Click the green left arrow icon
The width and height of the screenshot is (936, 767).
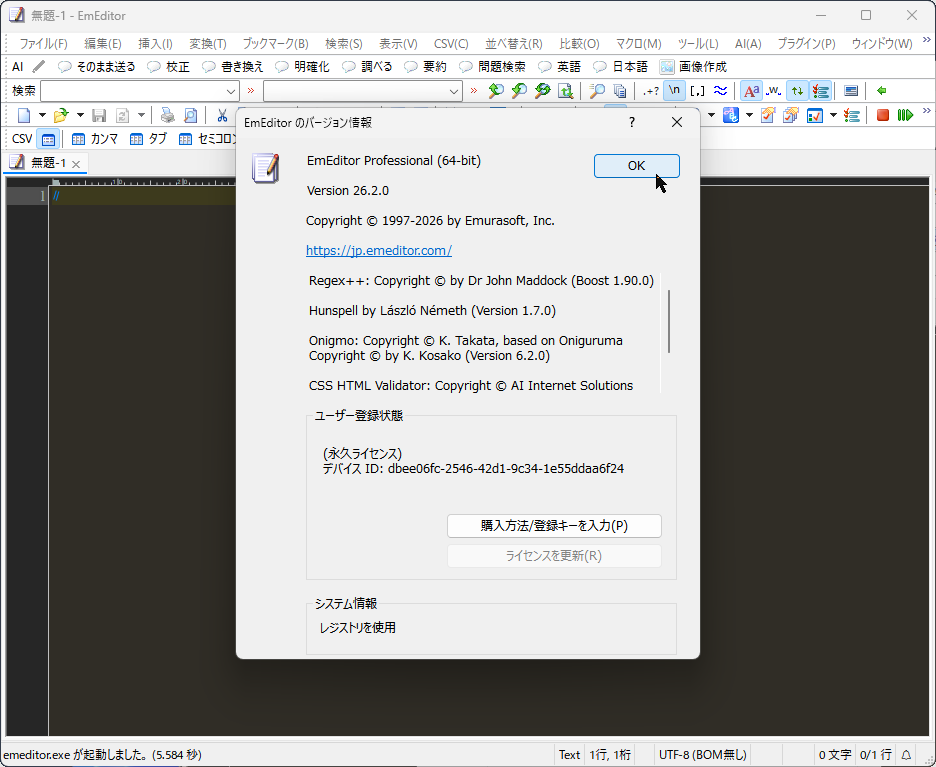coord(882,91)
